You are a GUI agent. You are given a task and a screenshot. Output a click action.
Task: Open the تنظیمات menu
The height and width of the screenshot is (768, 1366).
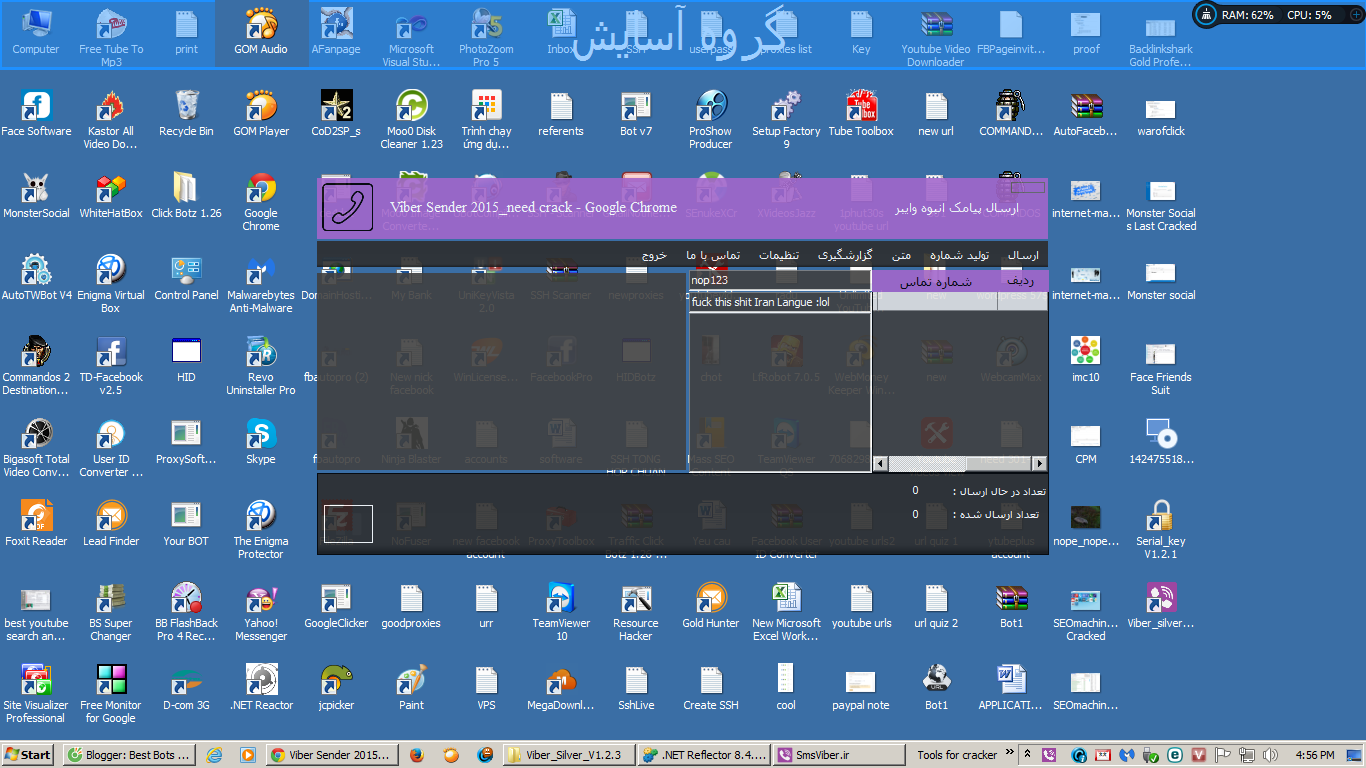pyautogui.click(x=778, y=255)
